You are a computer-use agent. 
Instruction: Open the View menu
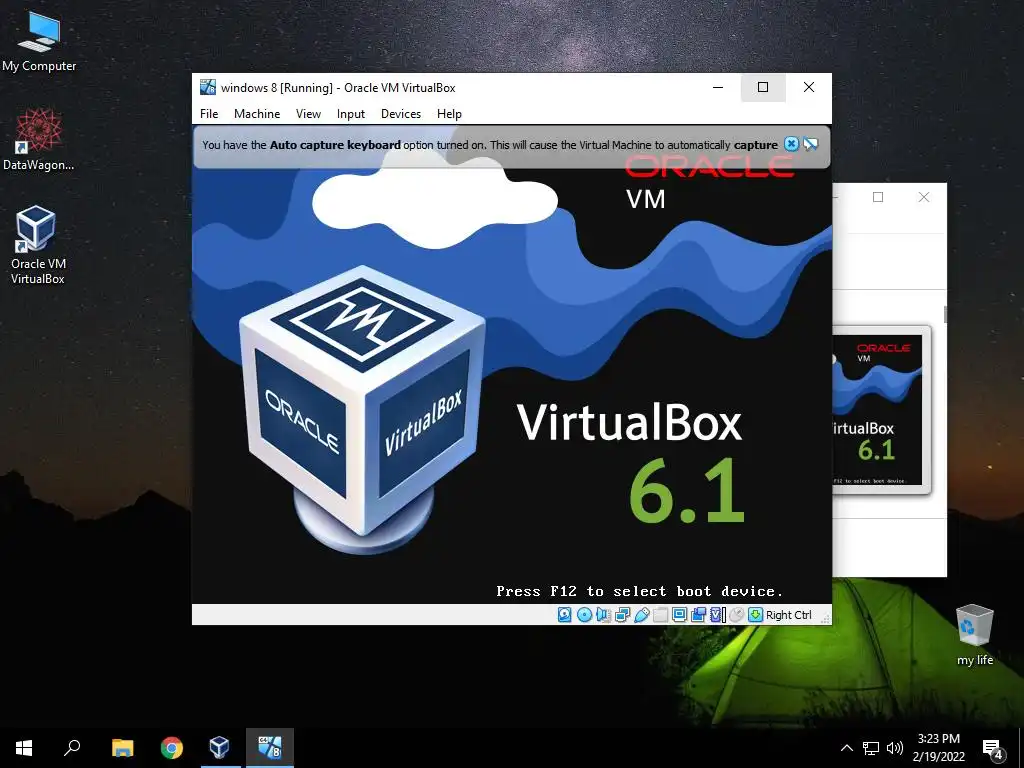[308, 114]
